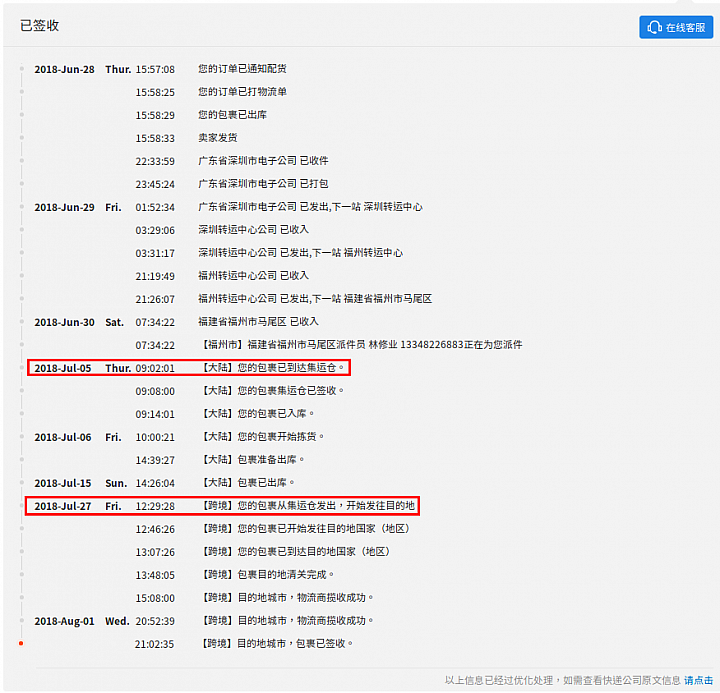Click the 2018-Jun-30 date label
Screen dimensions: 720x693
pos(64,322)
